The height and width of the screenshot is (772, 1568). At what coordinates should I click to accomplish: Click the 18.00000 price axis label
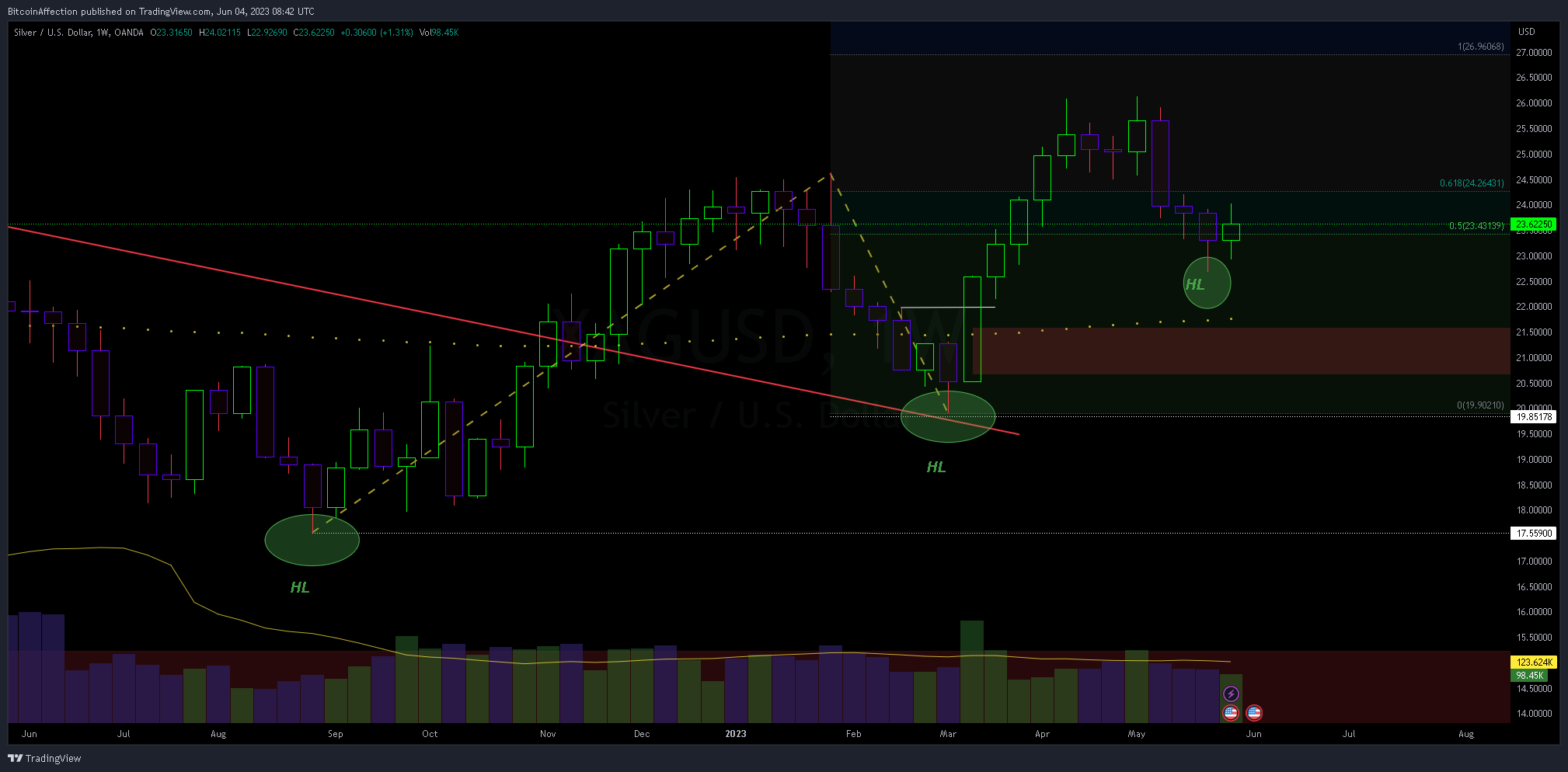1534,510
